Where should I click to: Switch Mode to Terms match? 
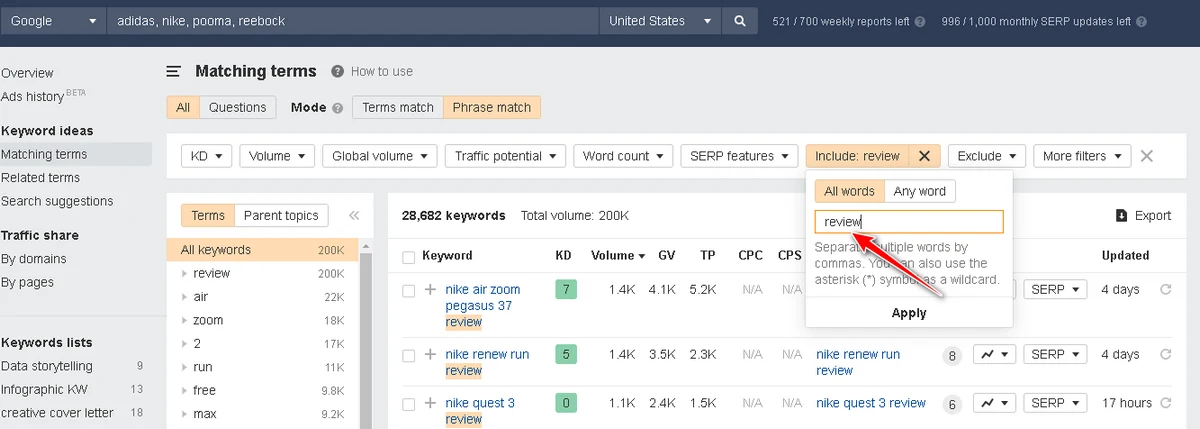[x=398, y=107]
